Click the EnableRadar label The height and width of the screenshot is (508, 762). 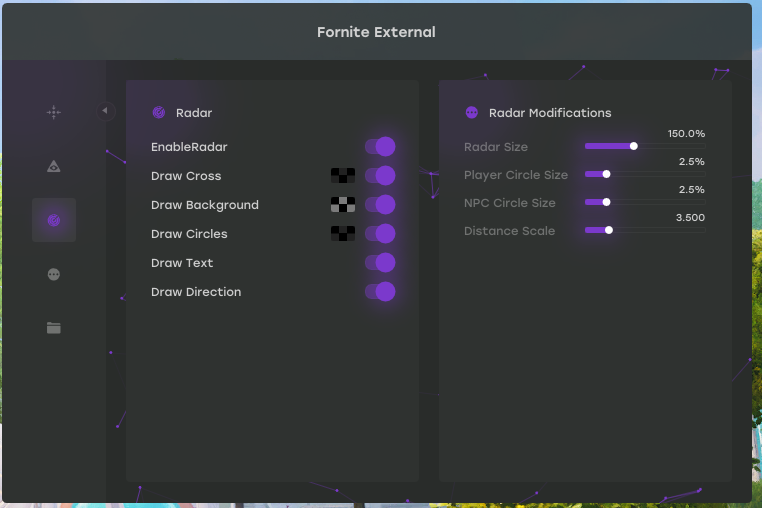pos(189,147)
